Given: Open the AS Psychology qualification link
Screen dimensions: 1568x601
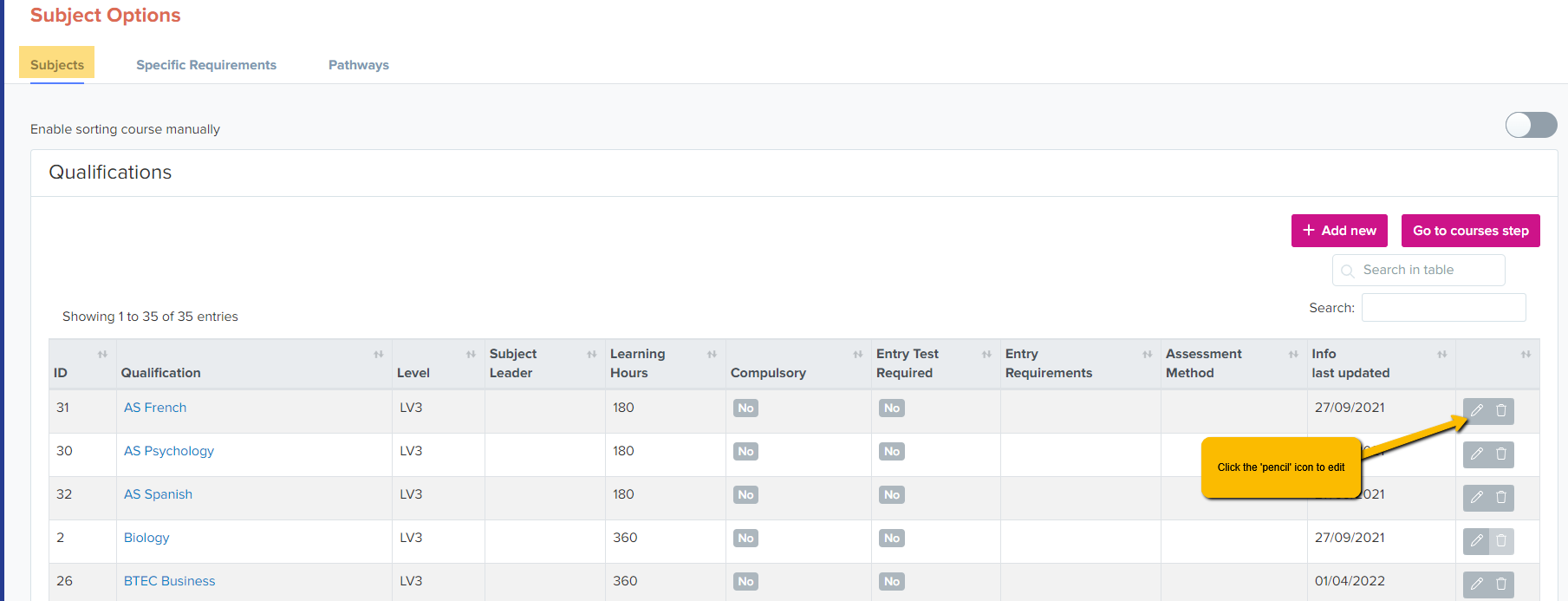Looking at the screenshot, I should tap(169, 451).
